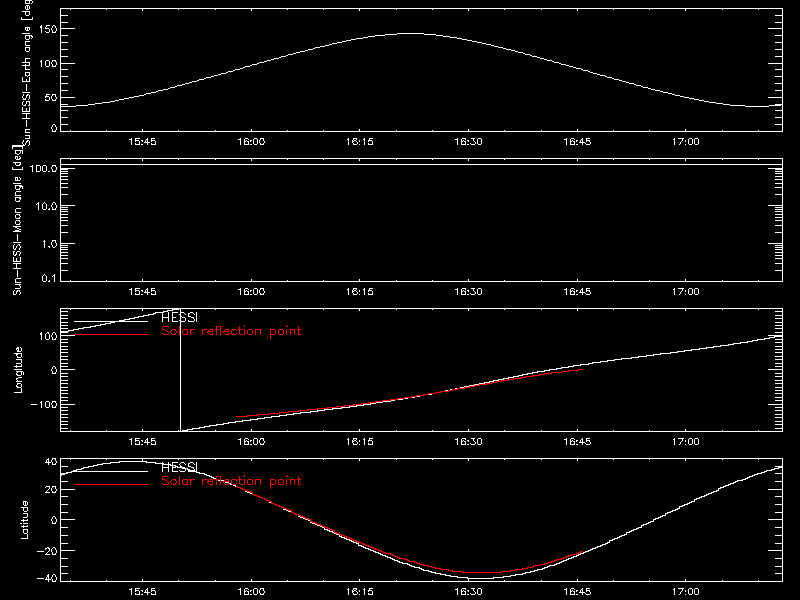The image size is (800, 600).
Task: Click 16:15 time label under Latitude plot
Action: [x=360, y=592]
